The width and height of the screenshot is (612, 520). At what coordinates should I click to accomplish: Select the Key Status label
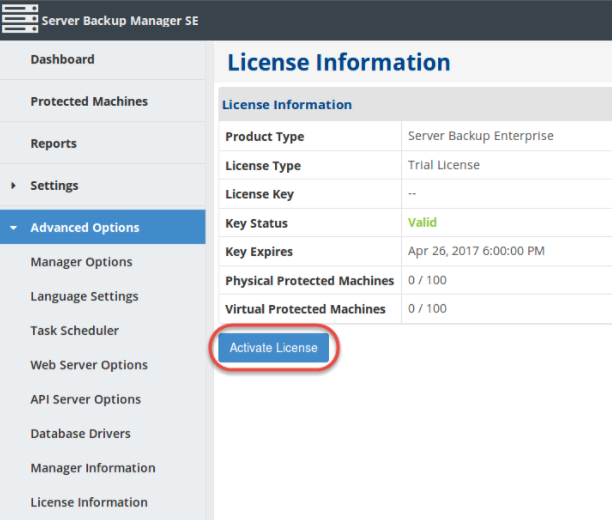(256, 223)
